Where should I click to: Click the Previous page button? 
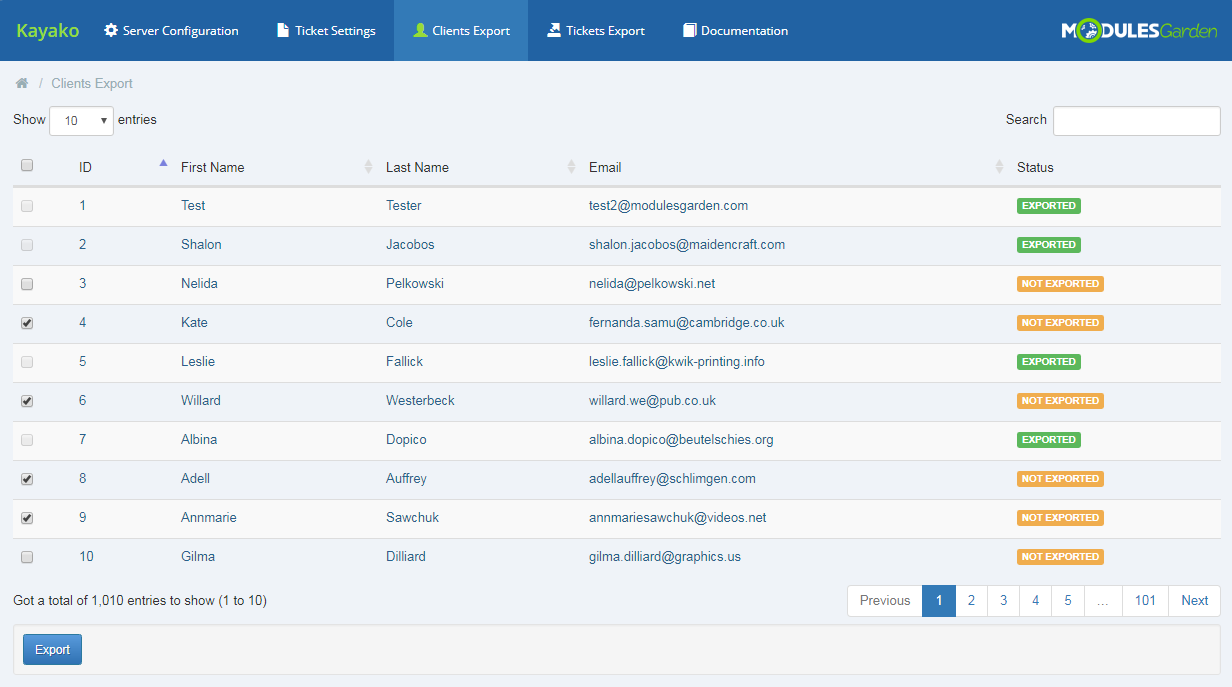(885, 601)
